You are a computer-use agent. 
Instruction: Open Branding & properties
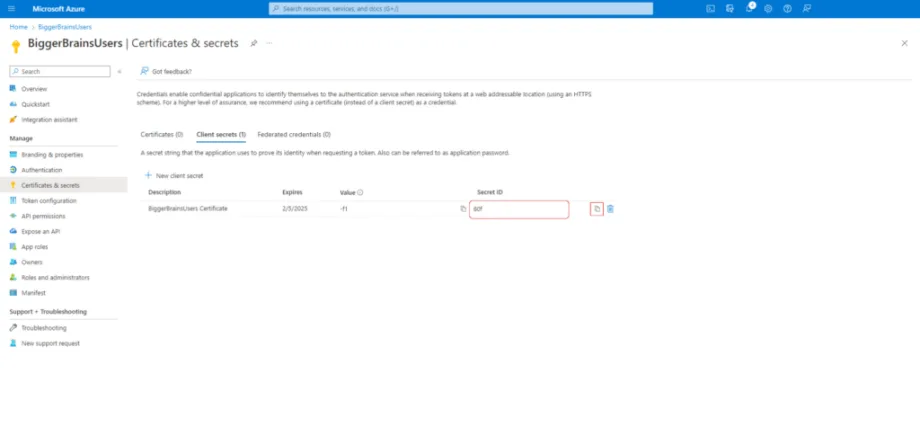(x=52, y=155)
